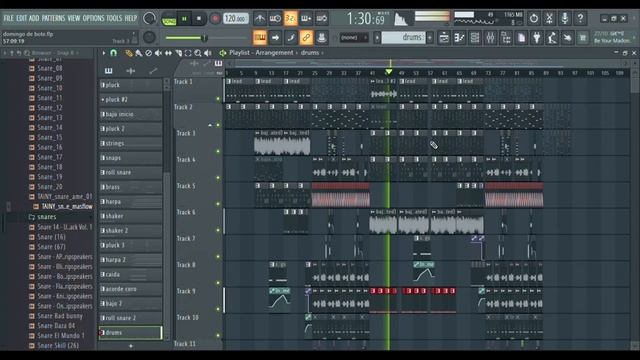The image size is (640, 360).
Task: Open the drums pattern selector
Action: (x=404, y=38)
